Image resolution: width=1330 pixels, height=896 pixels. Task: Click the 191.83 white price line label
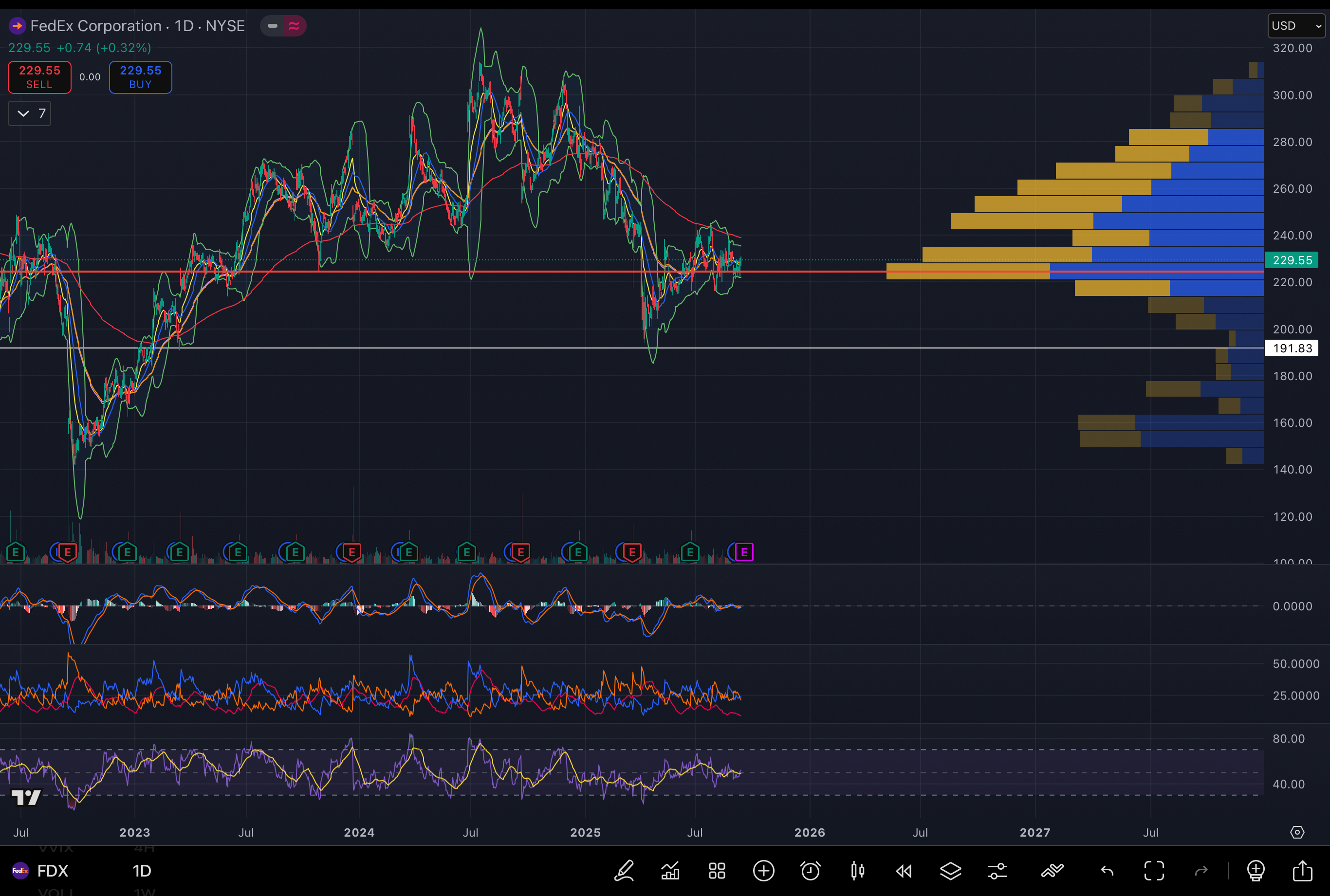pos(1292,348)
